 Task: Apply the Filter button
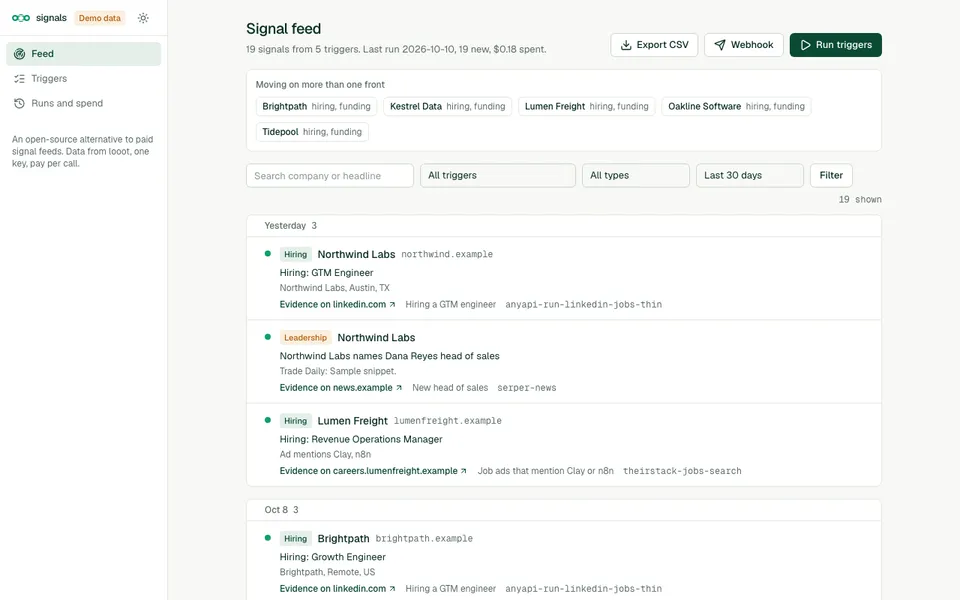pyautogui.click(x=831, y=175)
